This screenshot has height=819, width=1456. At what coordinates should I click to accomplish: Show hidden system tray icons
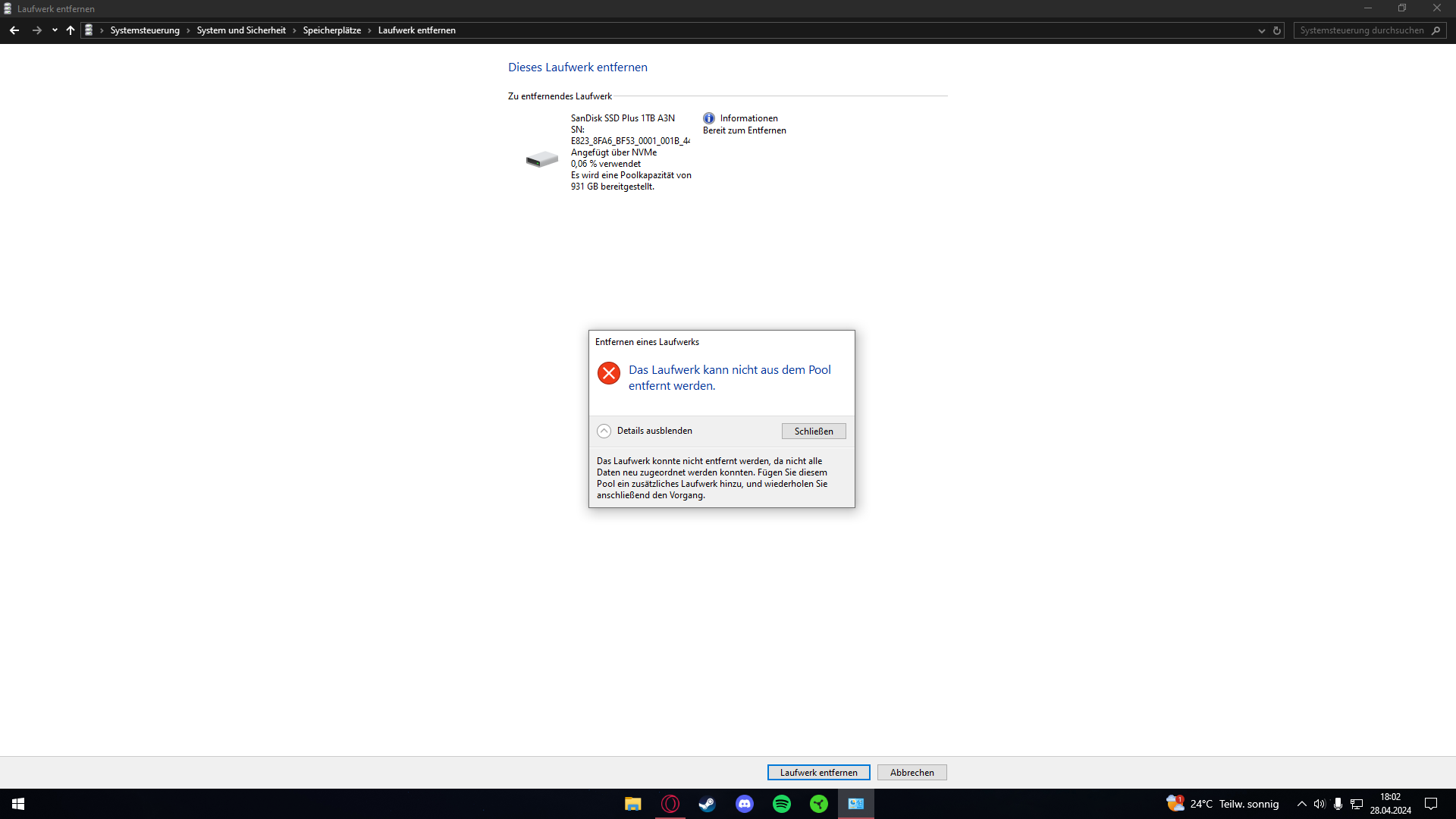1301,804
